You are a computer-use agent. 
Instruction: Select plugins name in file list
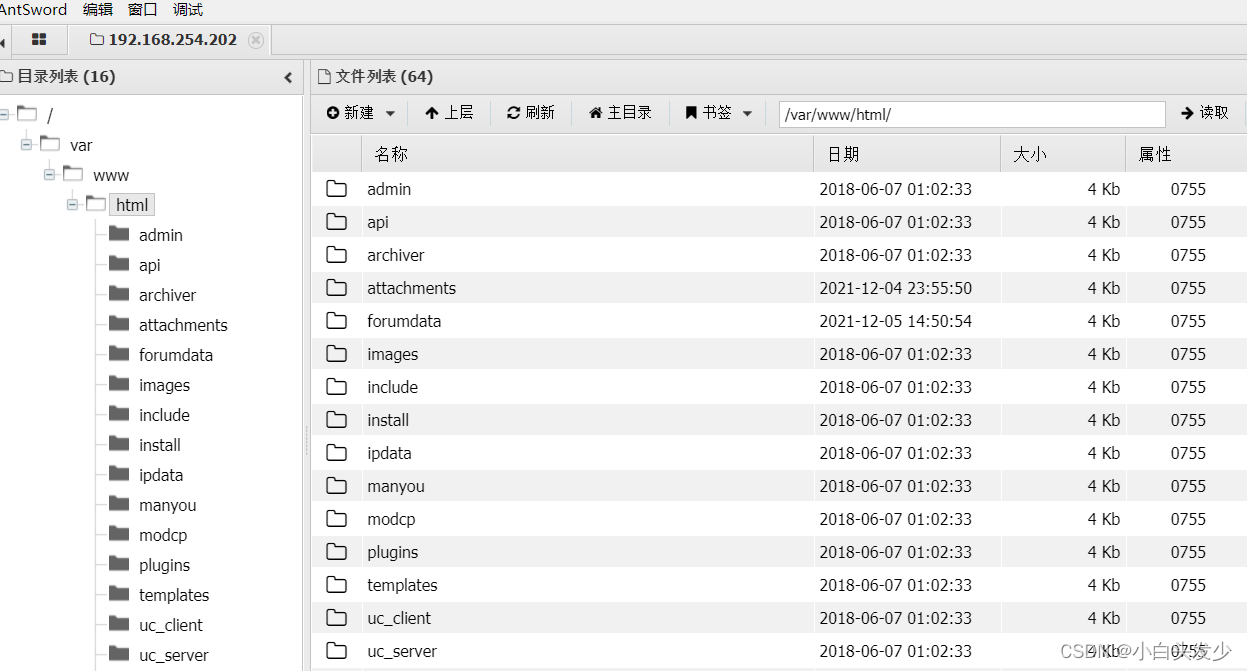coord(393,552)
